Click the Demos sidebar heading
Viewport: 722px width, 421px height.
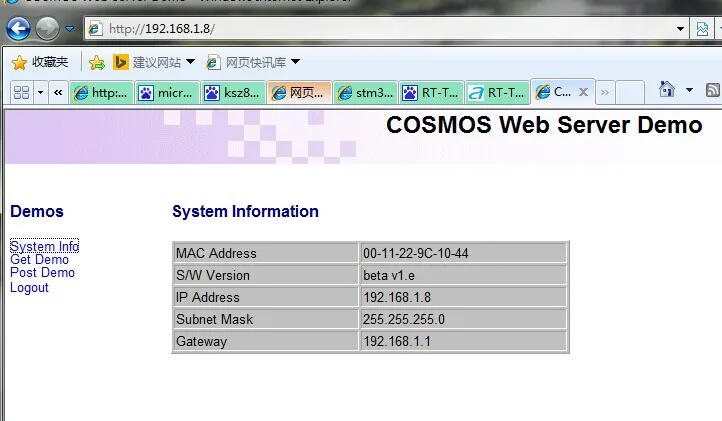point(37,211)
